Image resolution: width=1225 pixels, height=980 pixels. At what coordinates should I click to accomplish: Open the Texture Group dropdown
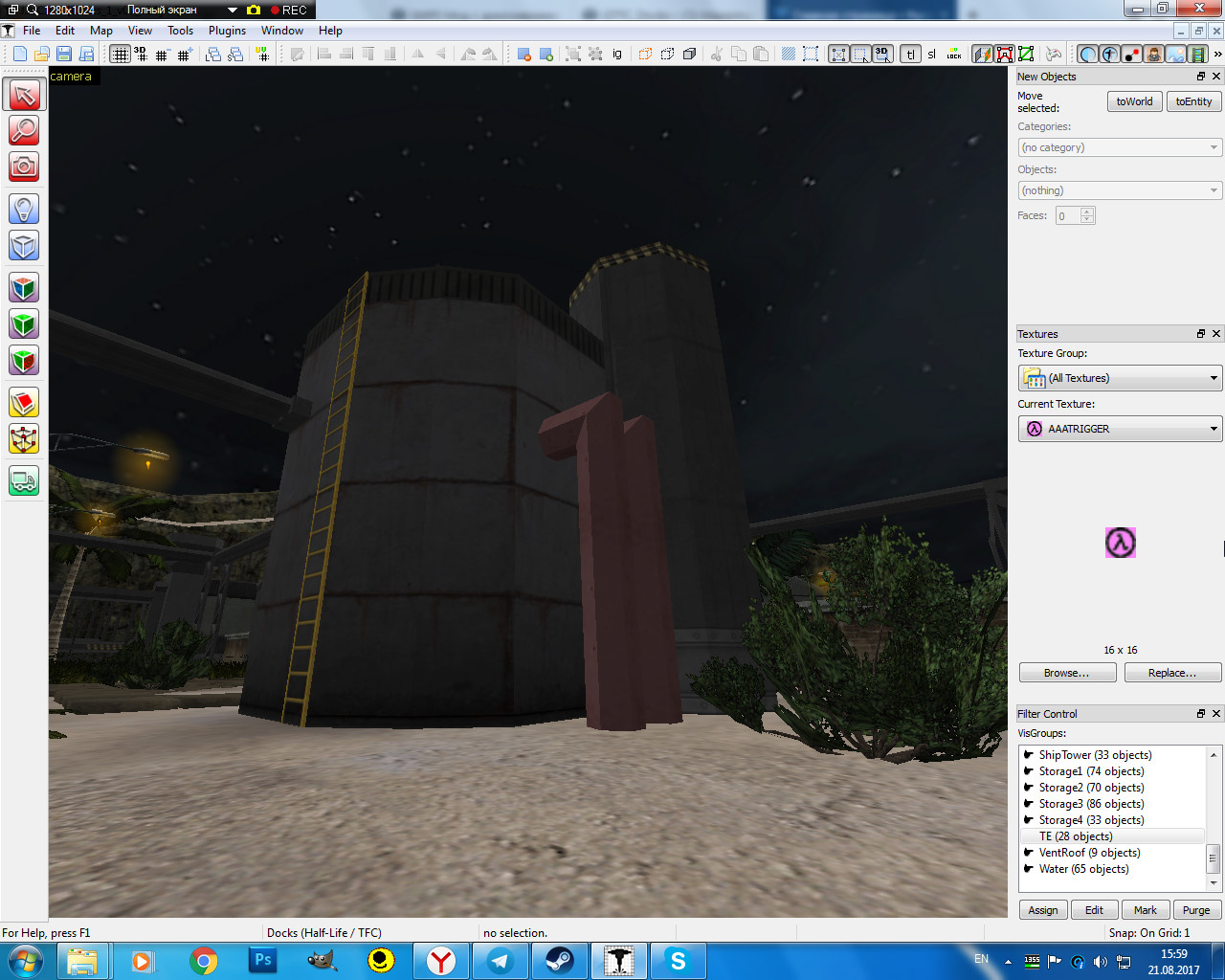[1120, 378]
